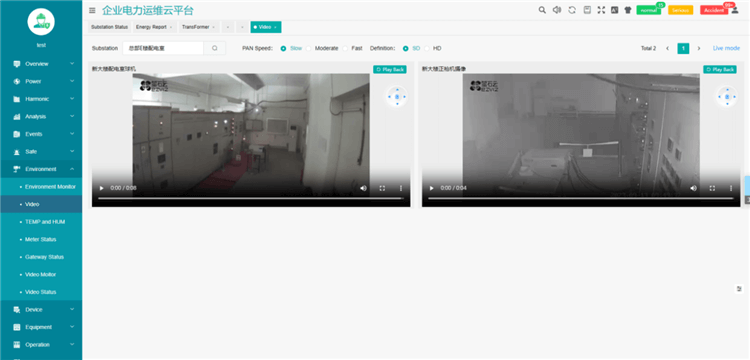The image size is (750, 360).
Task: Open theme skin shirt icon
Action: tap(628, 10)
